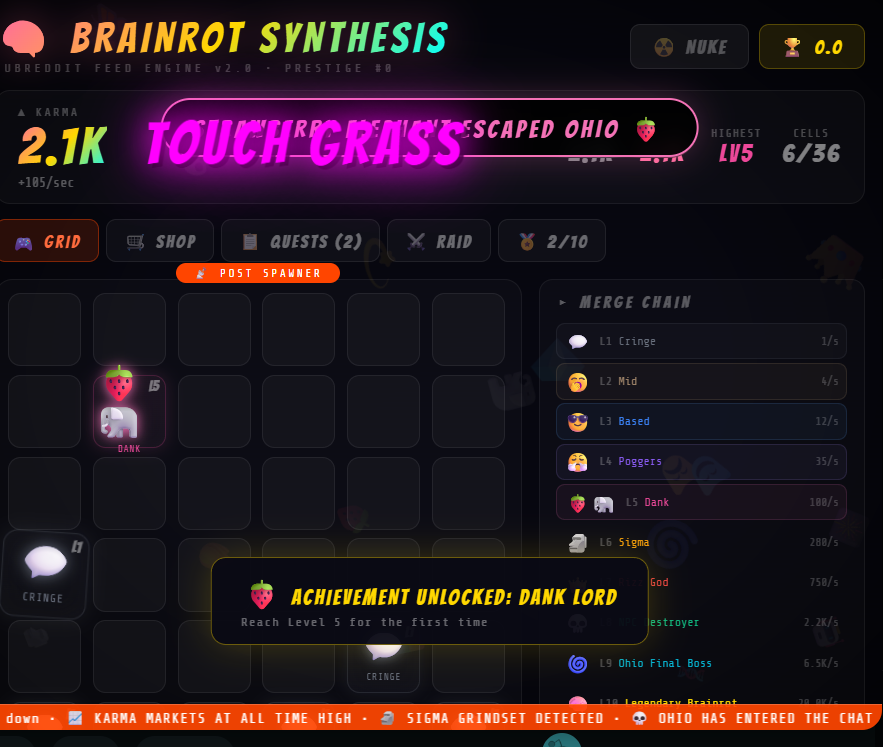Click the top-left empty grid cell
The width and height of the screenshot is (883, 747).
[44, 330]
